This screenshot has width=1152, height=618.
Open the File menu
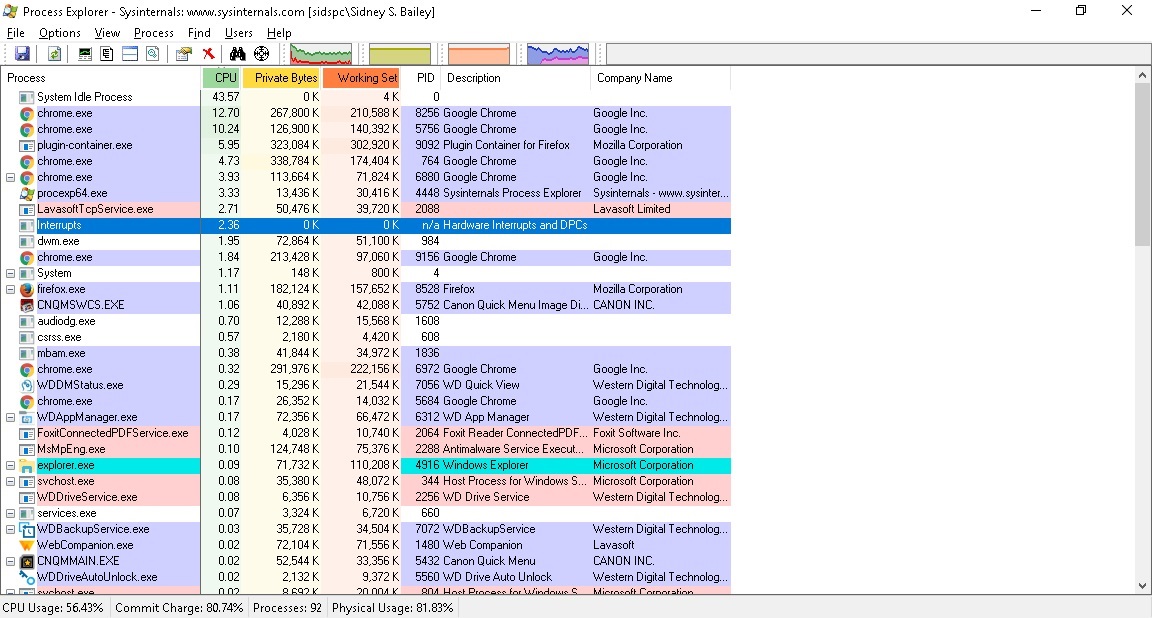tap(15, 33)
